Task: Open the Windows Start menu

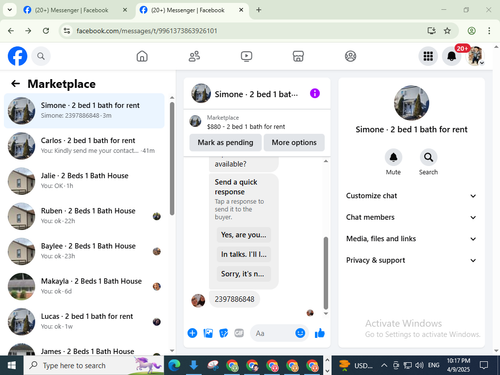Action: [12, 365]
